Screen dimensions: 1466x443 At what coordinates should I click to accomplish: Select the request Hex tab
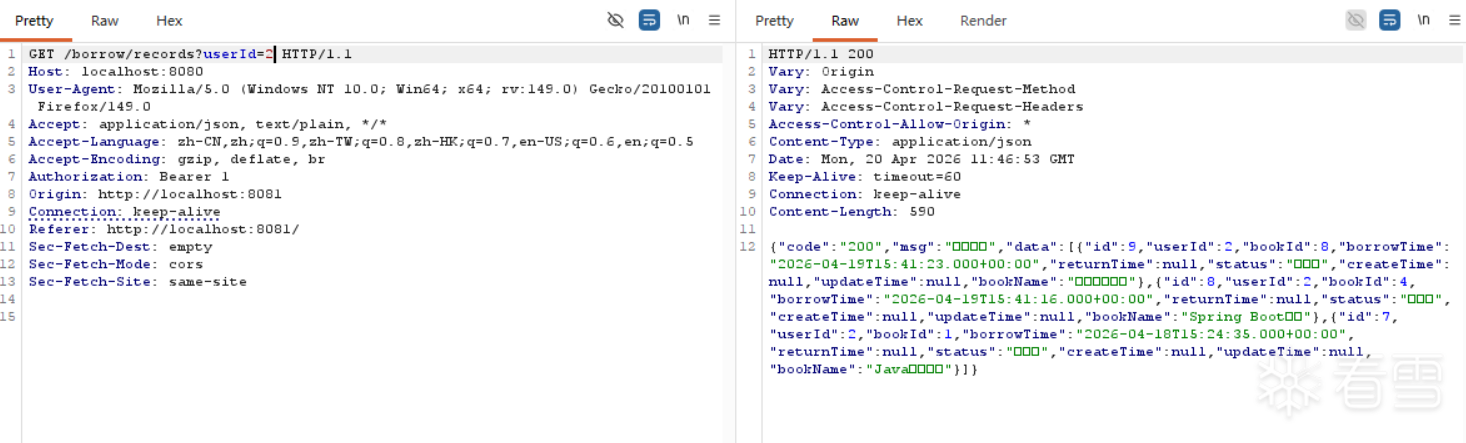pos(169,20)
